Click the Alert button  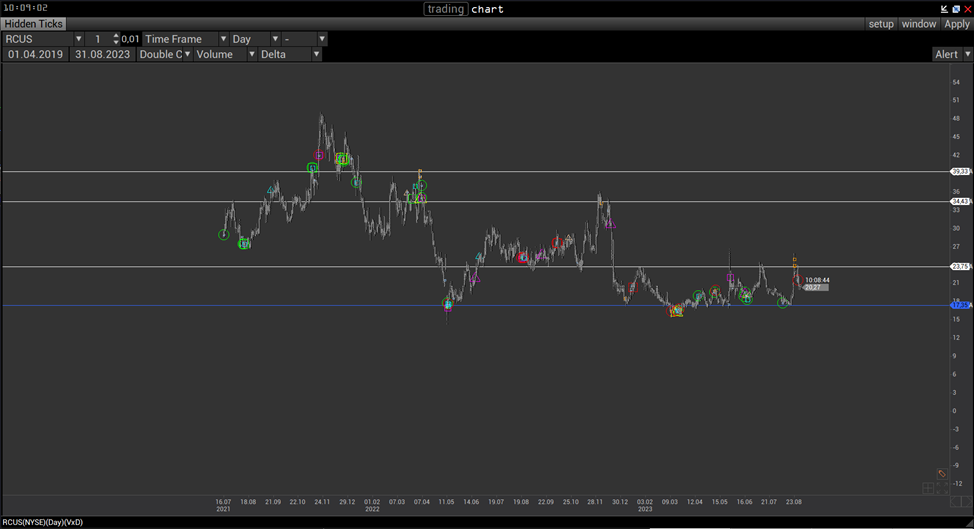(947, 54)
